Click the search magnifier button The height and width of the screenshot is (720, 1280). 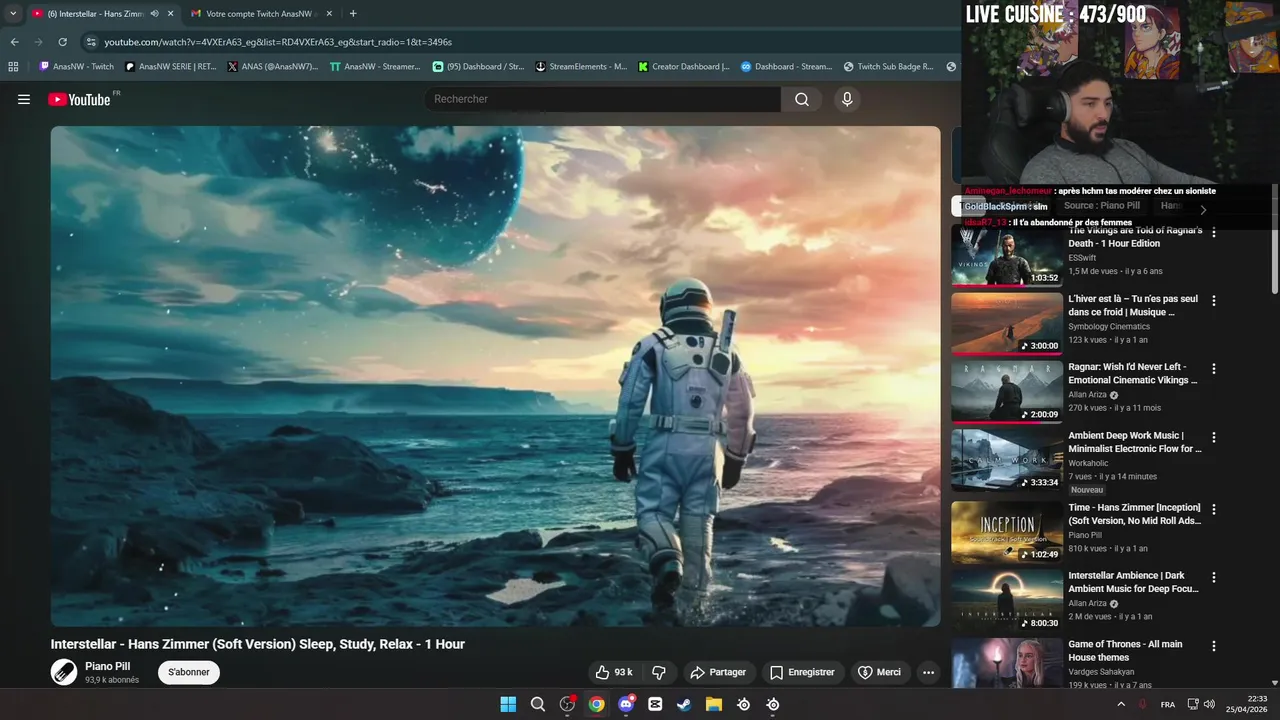pos(802,99)
